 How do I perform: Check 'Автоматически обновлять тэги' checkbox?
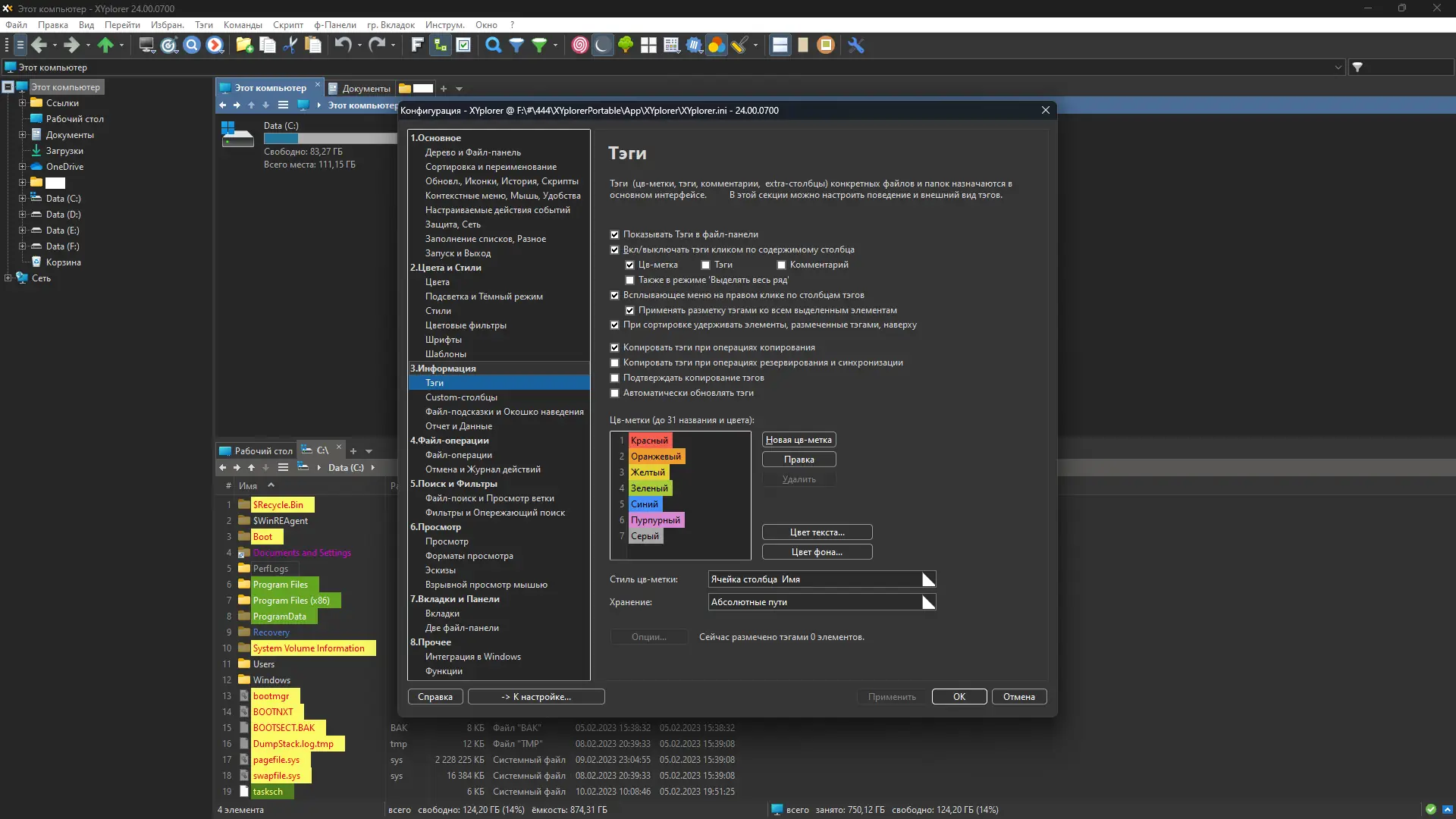click(x=615, y=393)
